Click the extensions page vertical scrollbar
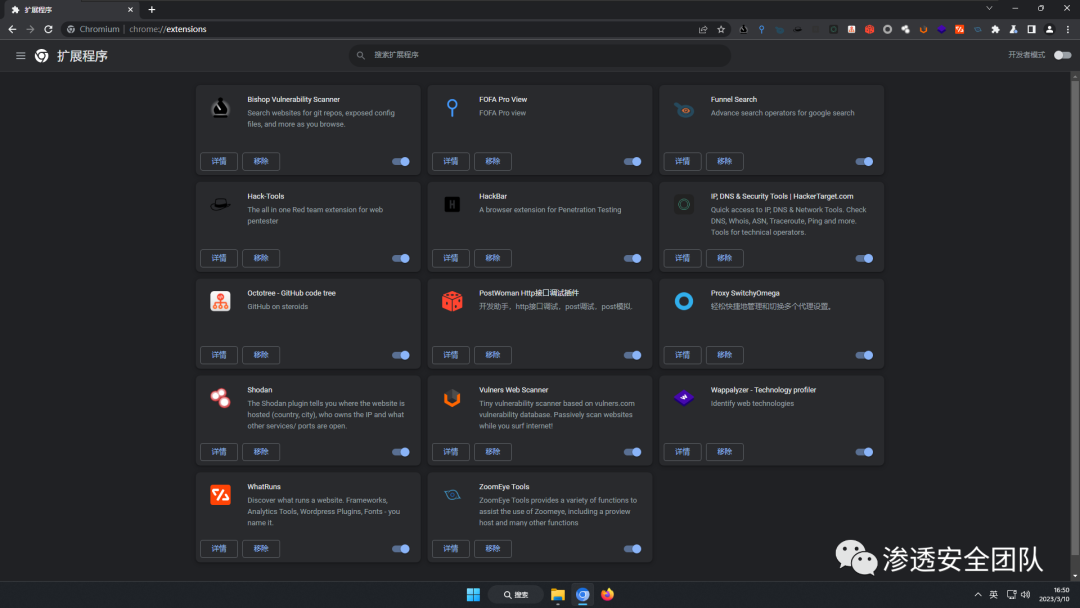The width and height of the screenshot is (1080, 608). click(1074, 317)
